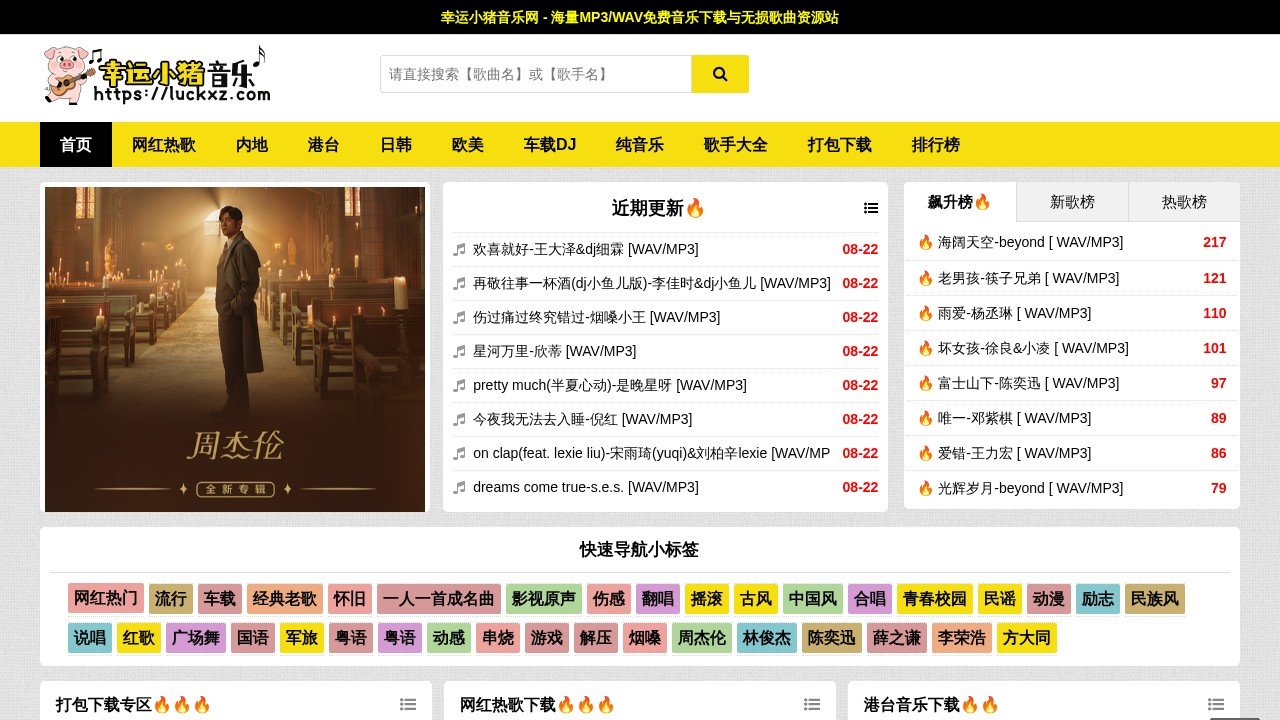The width and height of the screenshot is (1280, 720).
Task: Click the flame icon beside 富士山下
Action: [x=925, y=383]
